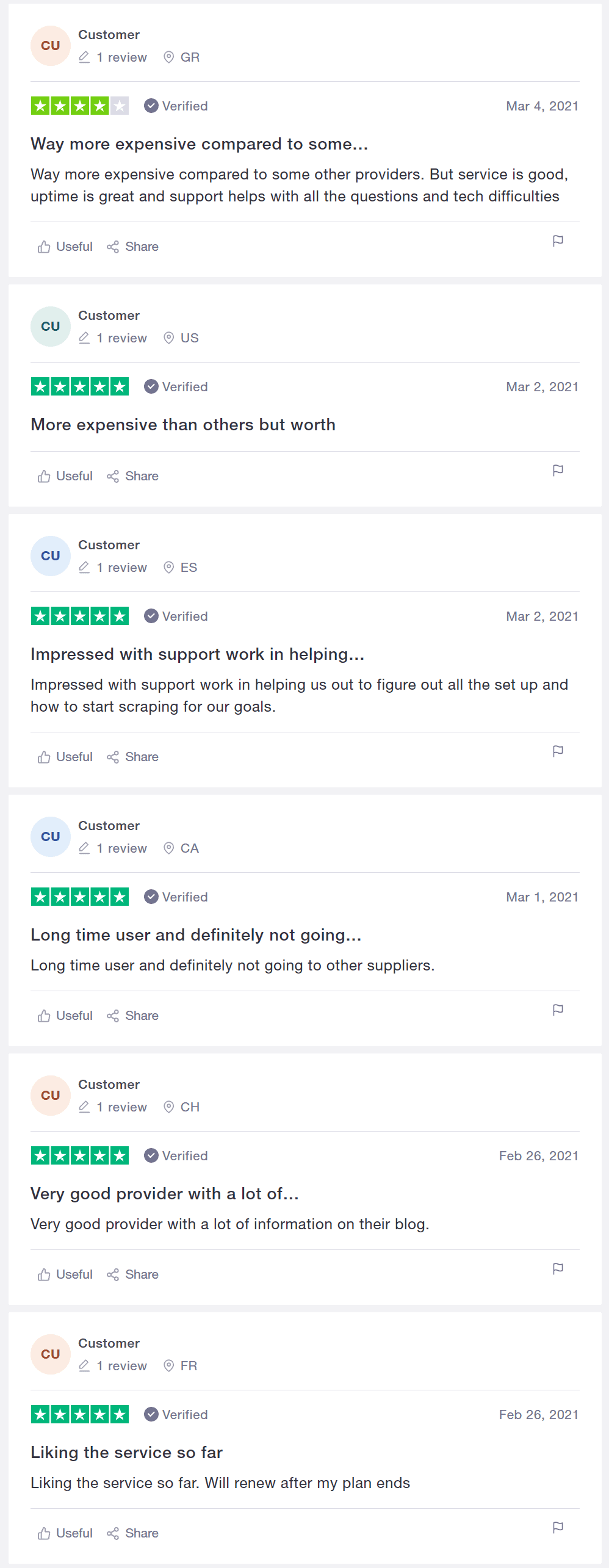Flag the CA customer's Mar 1 review
The height and width of the screenshot is (1568, 609).
tap(558, 1010)
